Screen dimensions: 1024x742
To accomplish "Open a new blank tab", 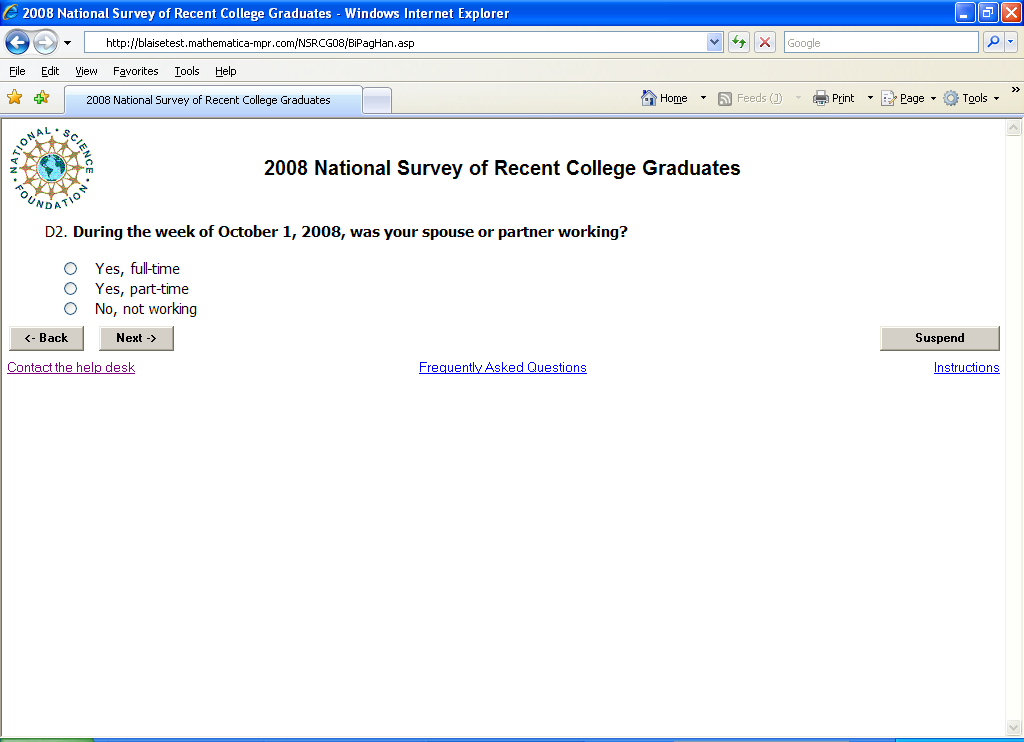I will coord(377,101).
